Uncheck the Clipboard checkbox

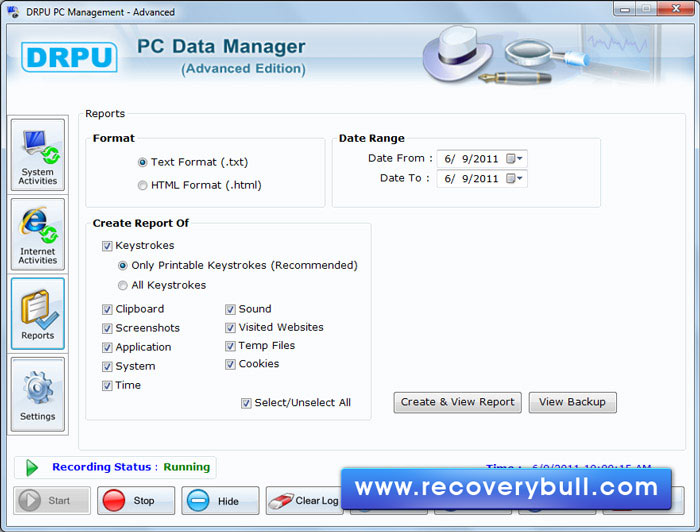[107, 309]
